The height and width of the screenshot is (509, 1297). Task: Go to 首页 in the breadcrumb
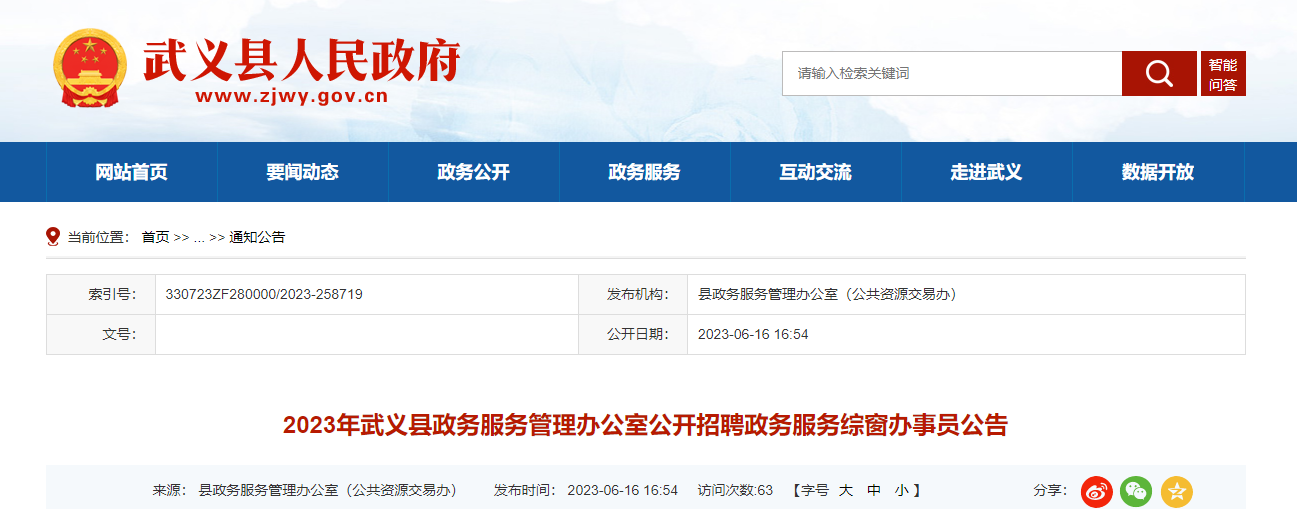coord(155,237)
